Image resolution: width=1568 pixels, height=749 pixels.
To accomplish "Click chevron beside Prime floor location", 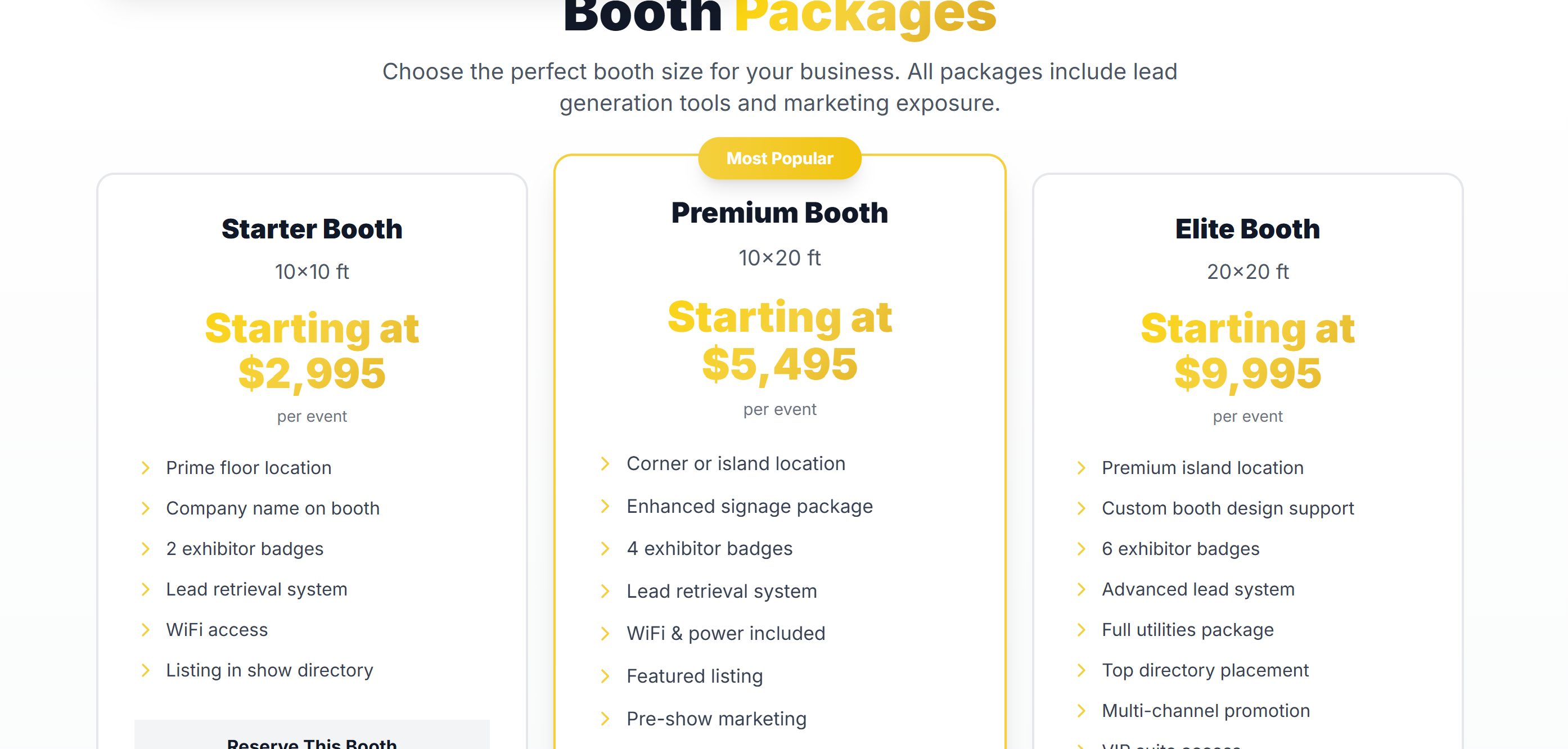I will click(x=146, y=467).
